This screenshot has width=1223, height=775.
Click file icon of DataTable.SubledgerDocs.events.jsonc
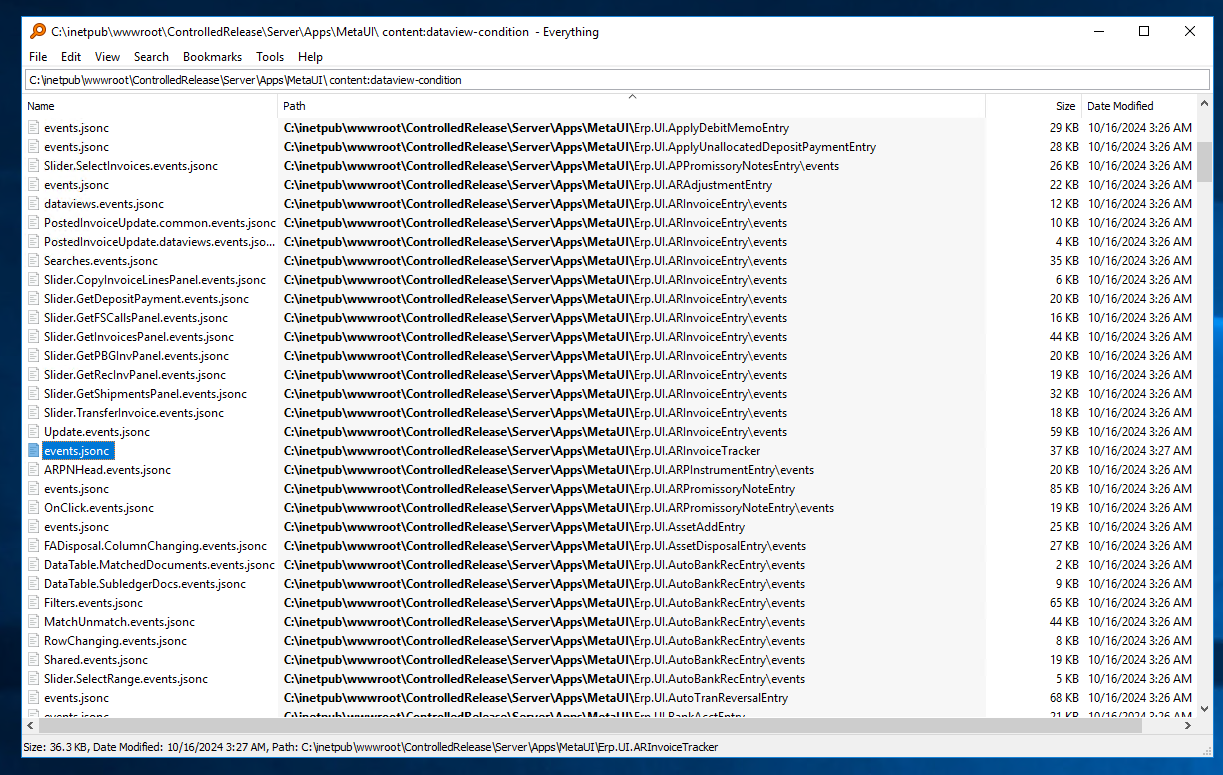coord(33,584)
